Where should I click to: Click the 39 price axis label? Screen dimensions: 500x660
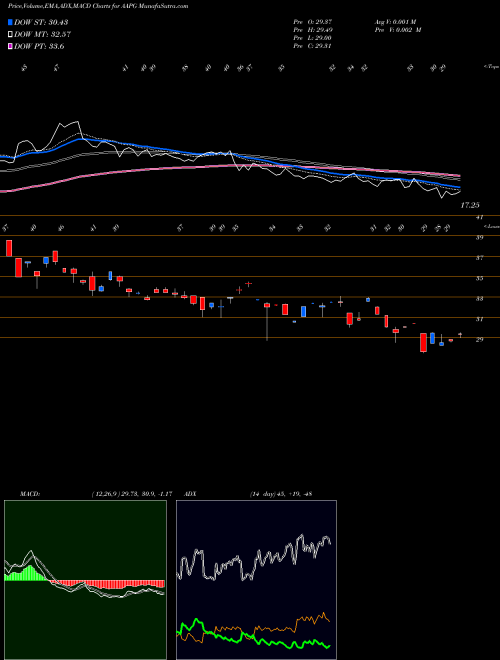479,237
